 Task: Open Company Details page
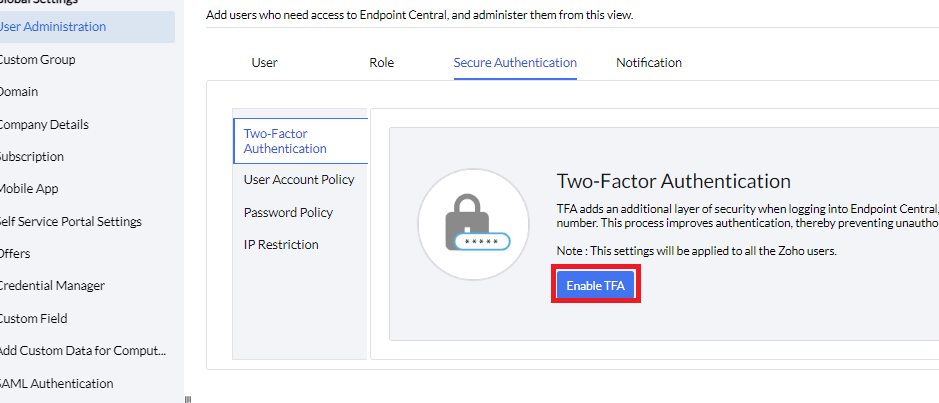43,124
